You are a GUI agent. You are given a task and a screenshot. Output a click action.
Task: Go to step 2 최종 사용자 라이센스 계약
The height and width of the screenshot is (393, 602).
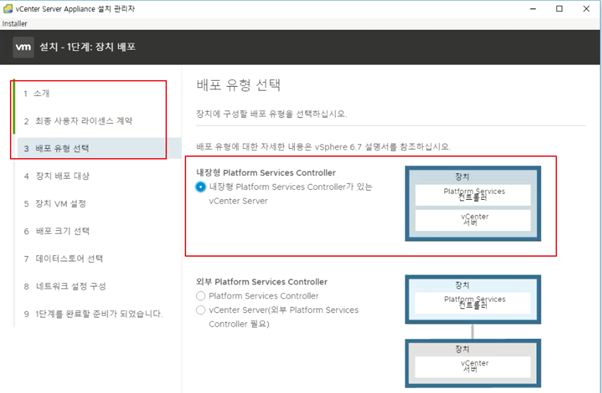tap(78, 121)
